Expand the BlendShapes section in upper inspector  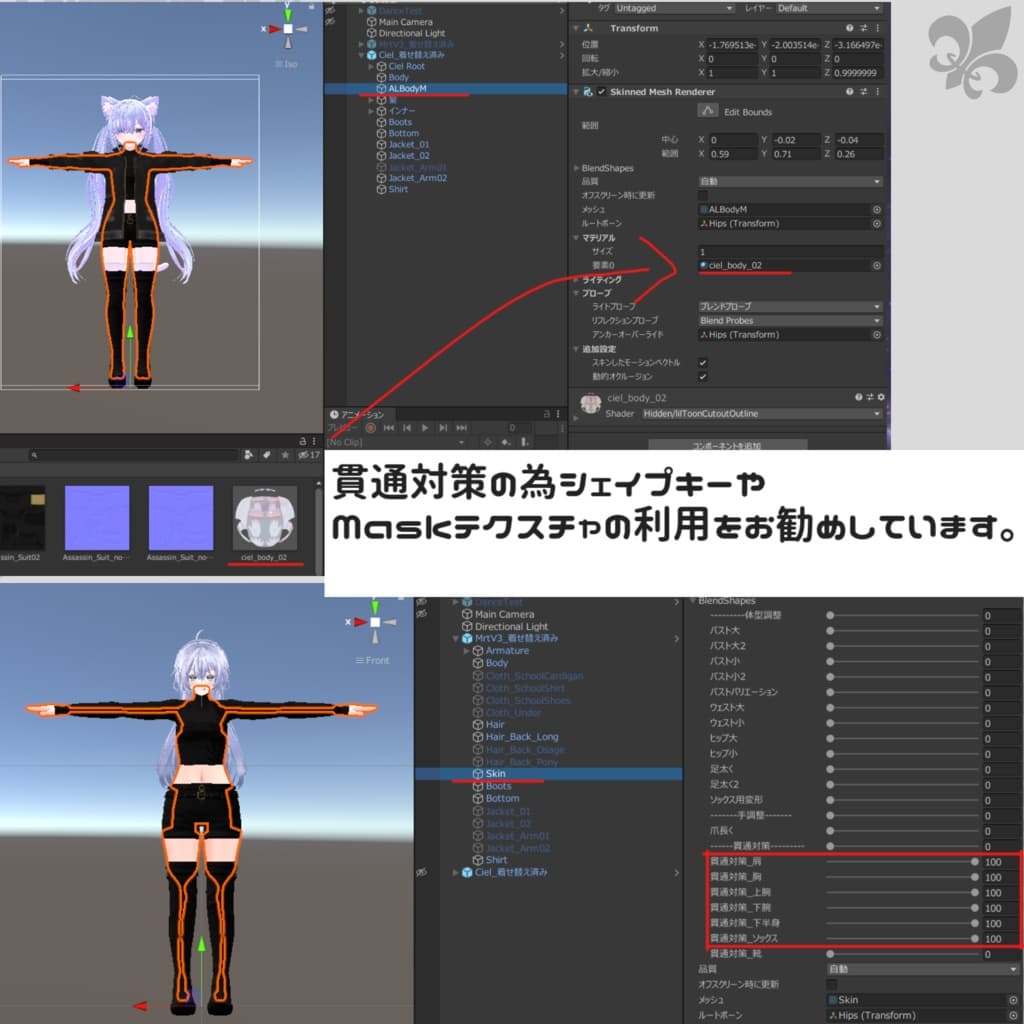(x=576, y=168)
